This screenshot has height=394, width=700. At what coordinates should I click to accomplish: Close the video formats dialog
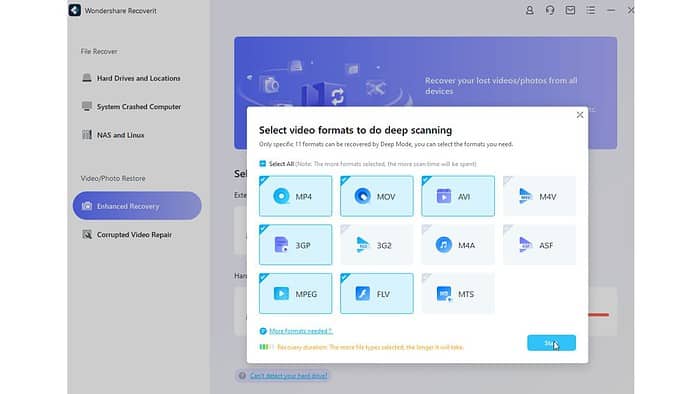click(579, 115)
